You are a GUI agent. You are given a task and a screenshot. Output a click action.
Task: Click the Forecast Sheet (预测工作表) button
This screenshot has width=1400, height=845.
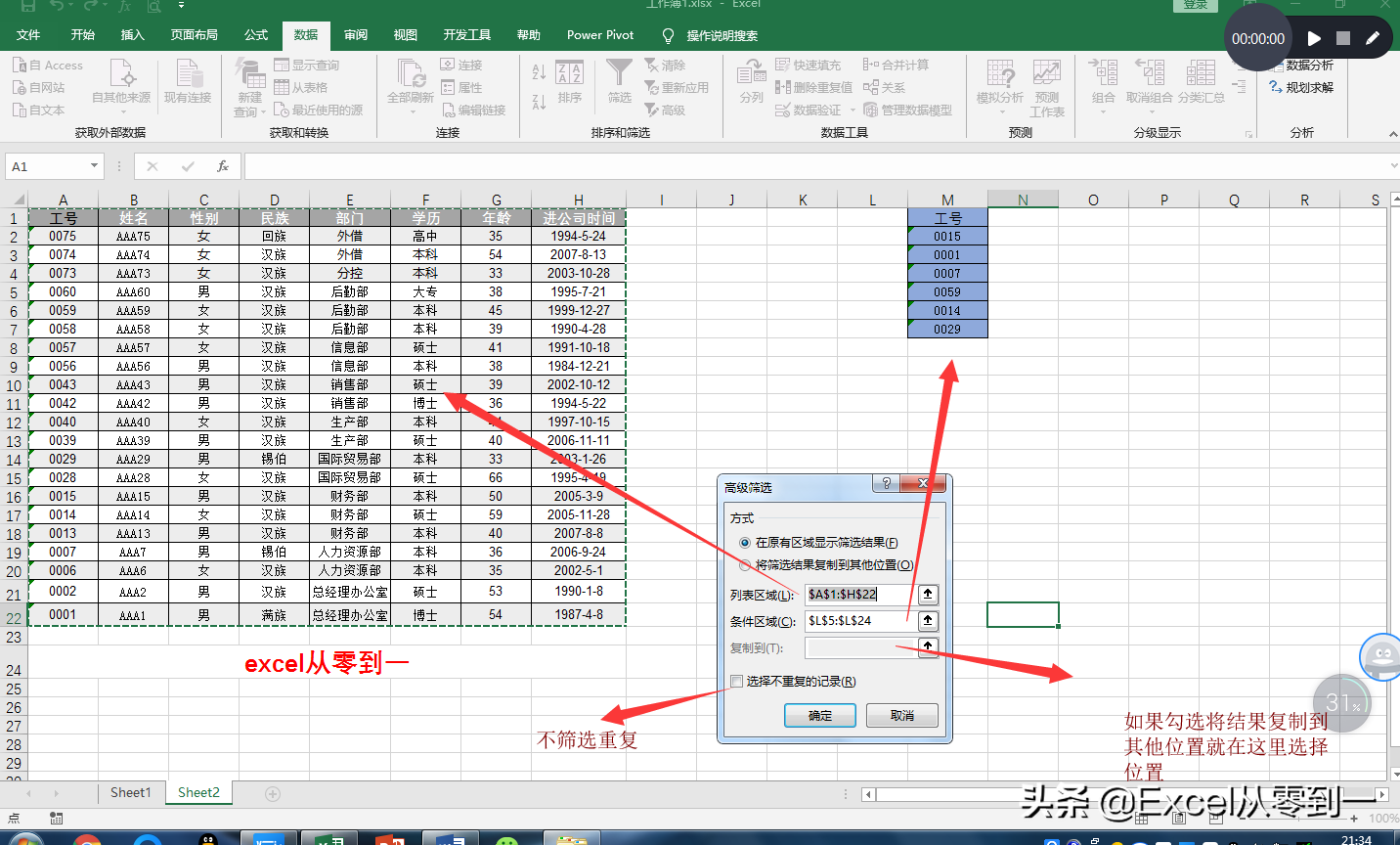pyautogui.click(x=1047, y=87)
